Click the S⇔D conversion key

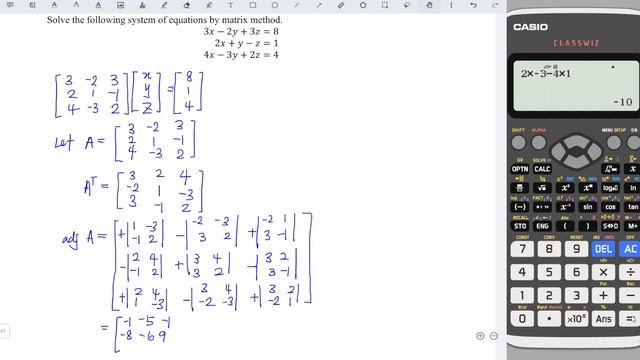pos(611,226)
